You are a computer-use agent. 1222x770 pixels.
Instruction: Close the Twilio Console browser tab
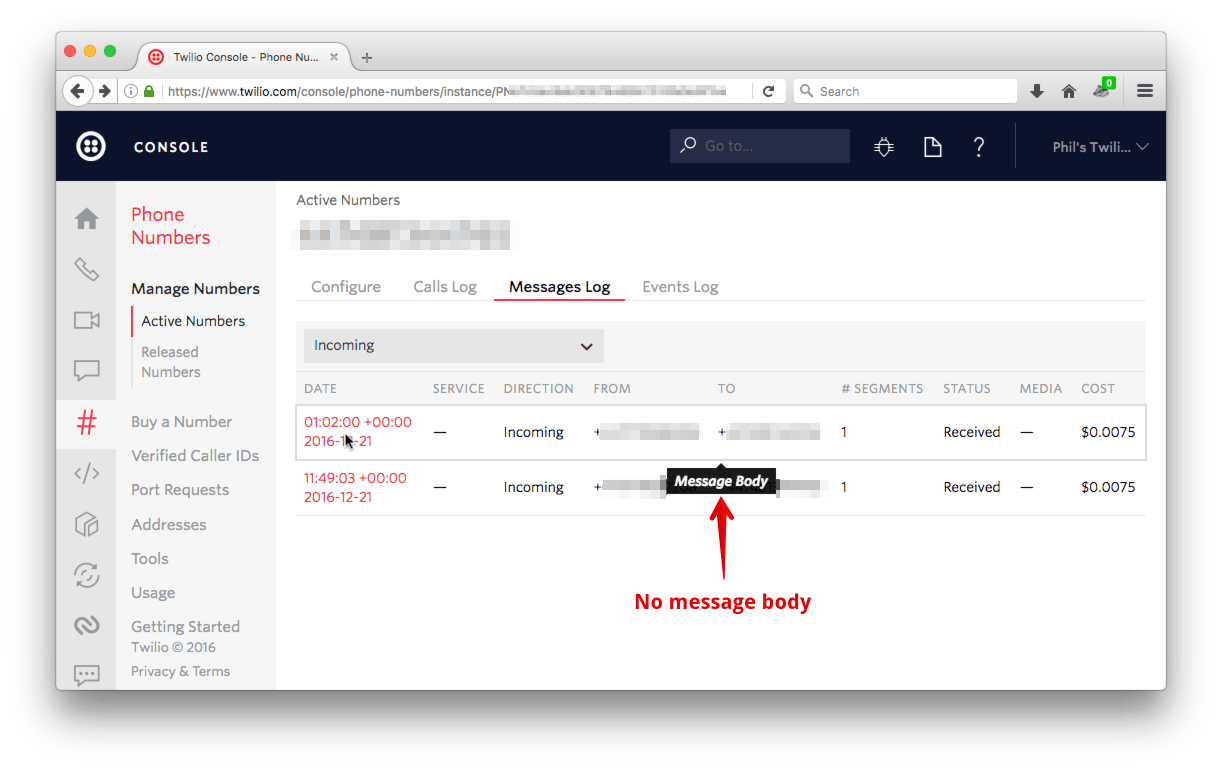click(x=335, y=57)
